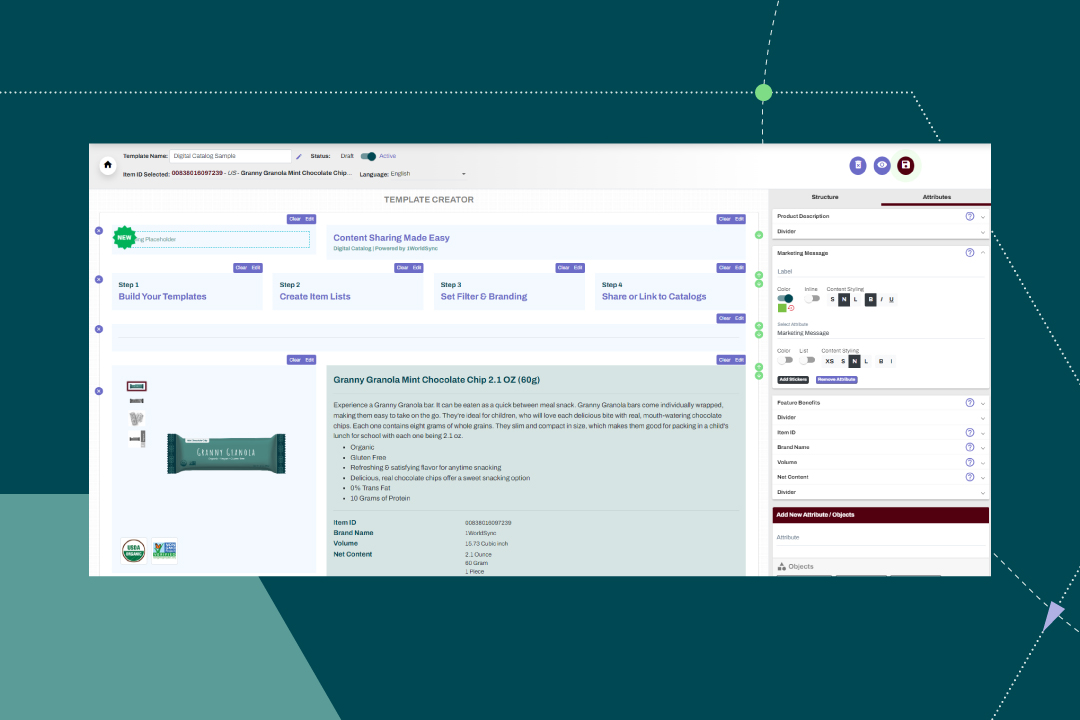Viewport: 1080px width, 720px height.
Task: Open the help icon next to Marketing Message
Action: click(x=969, y=252)
